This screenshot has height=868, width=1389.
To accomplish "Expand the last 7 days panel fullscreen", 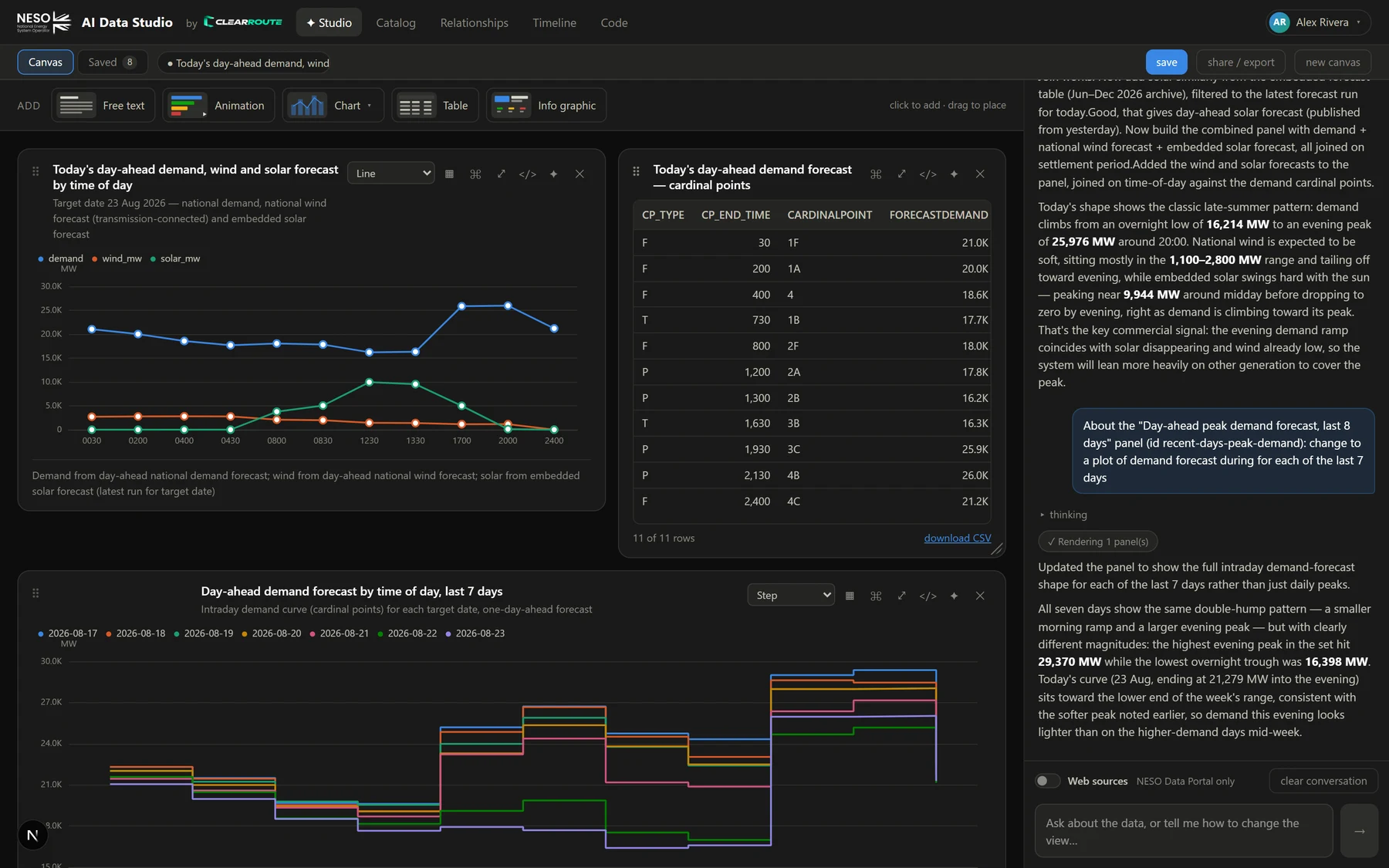I will (x=901, y=596).
